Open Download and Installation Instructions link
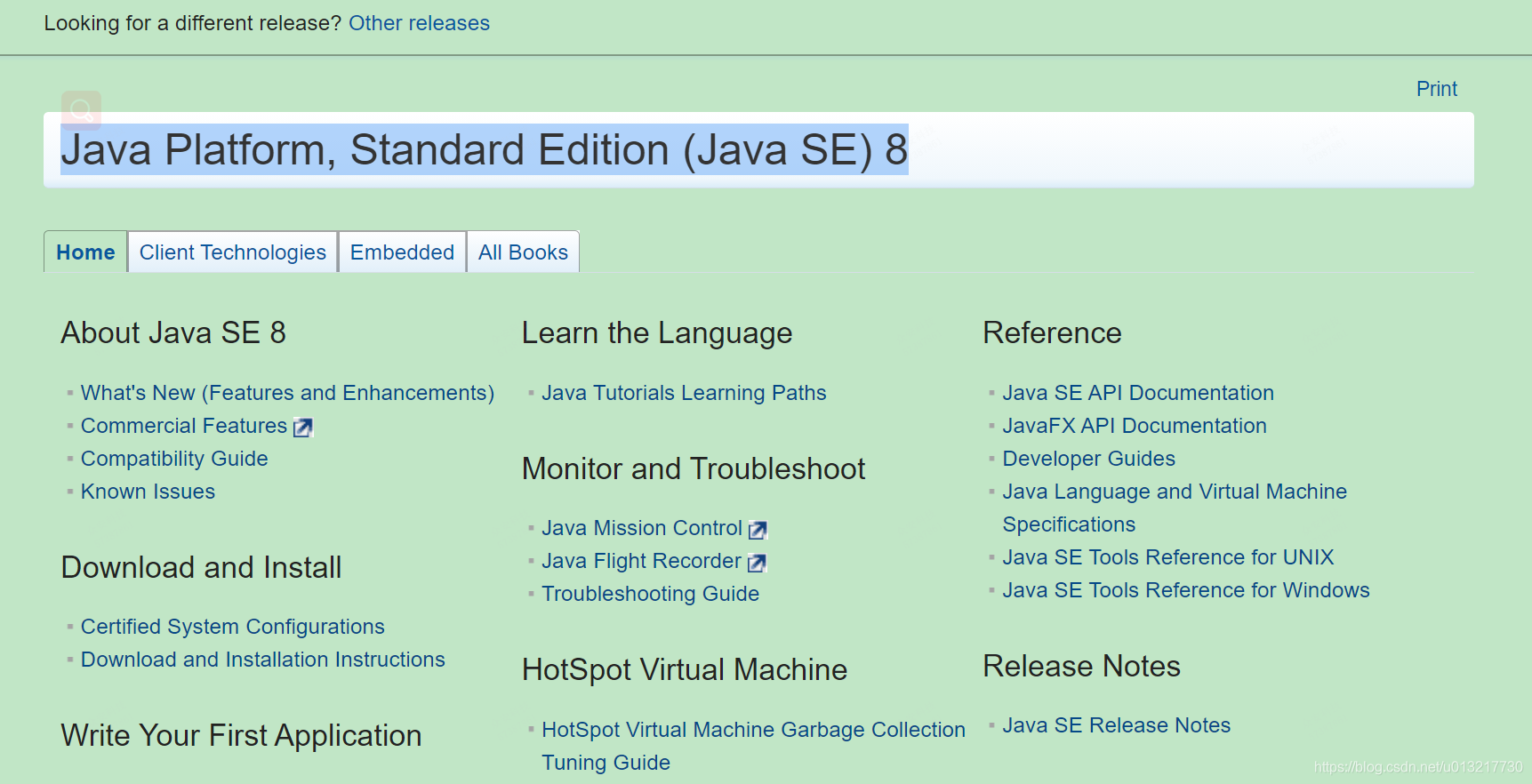Viewport: 1532px width, 784px height. pyautogui.click(x=263, y=660)
